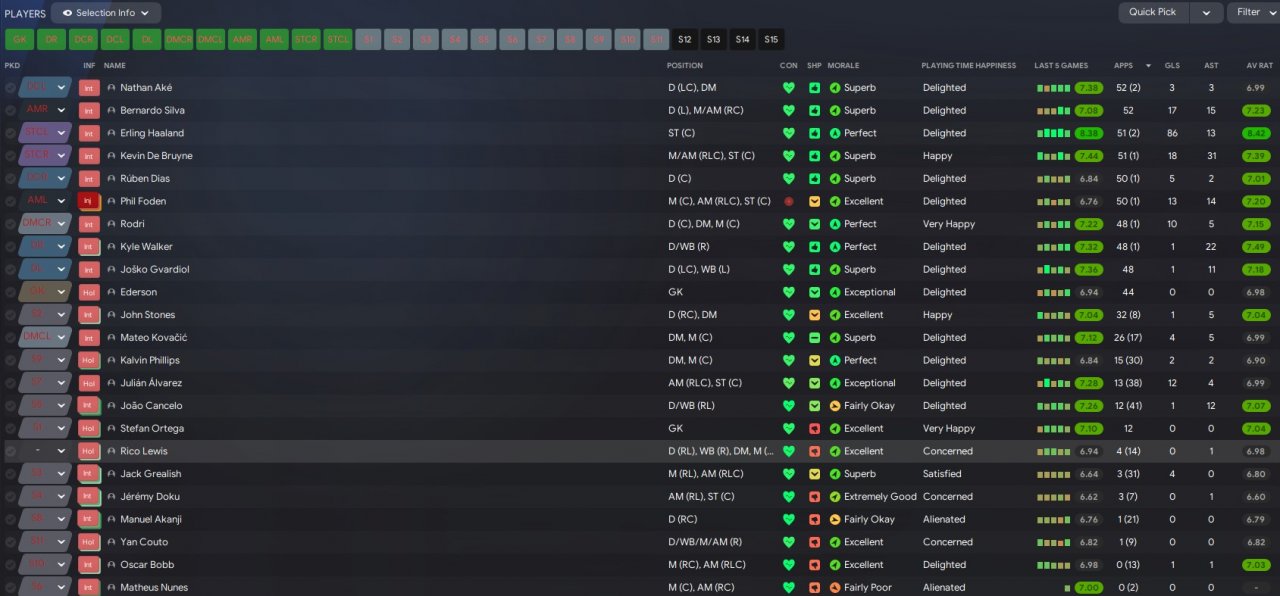The height and width of the screenshot is (596, 1280).
Task: Click Joško Gvardiol's Int info badge
Action: pos(89,269)
